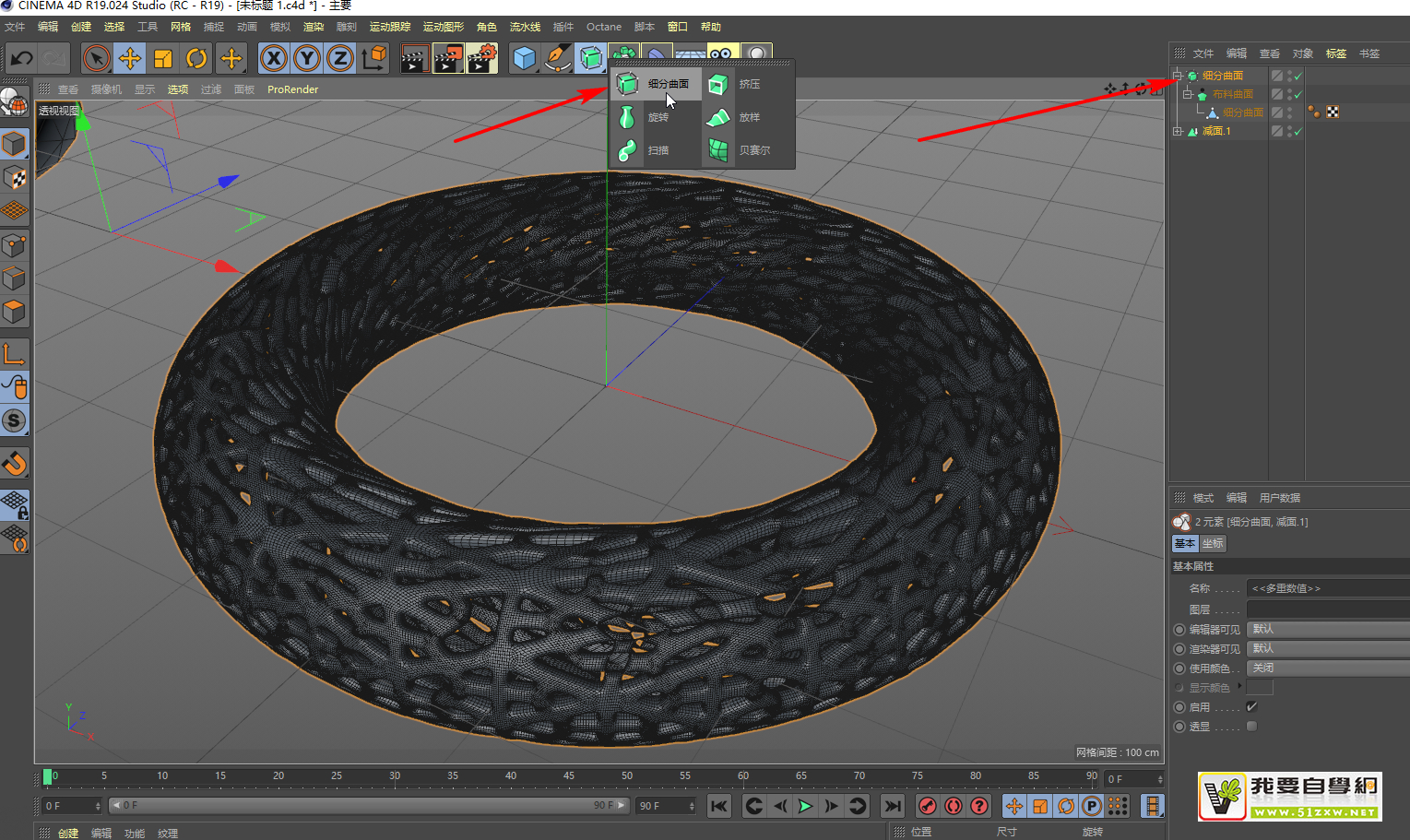Click the timeline filmstrip layout icon
1410x840 pixels.
click(1152, 806)
